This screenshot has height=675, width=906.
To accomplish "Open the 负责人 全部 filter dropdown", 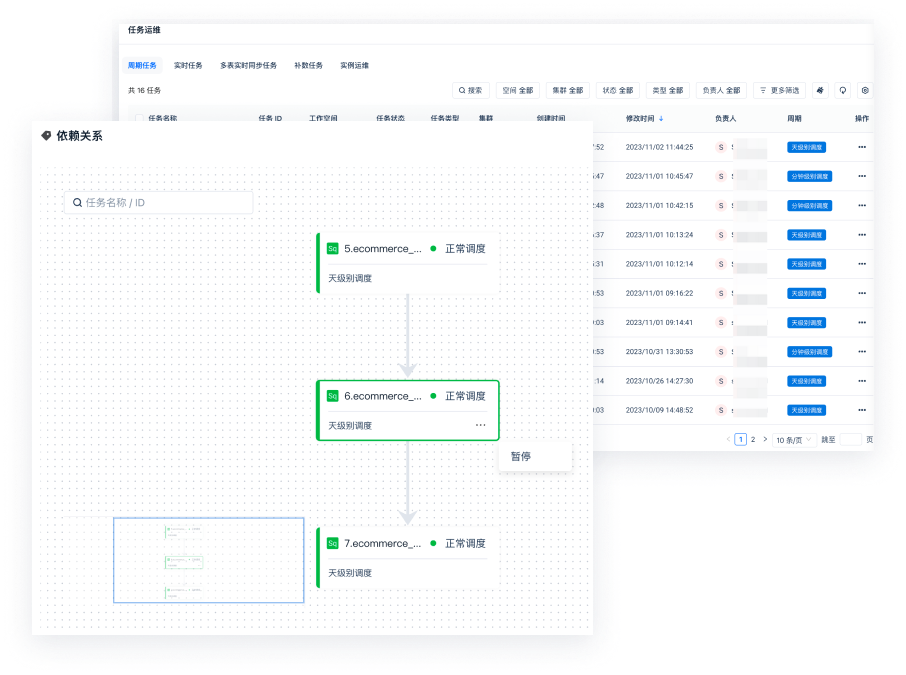I will point(721,90).
